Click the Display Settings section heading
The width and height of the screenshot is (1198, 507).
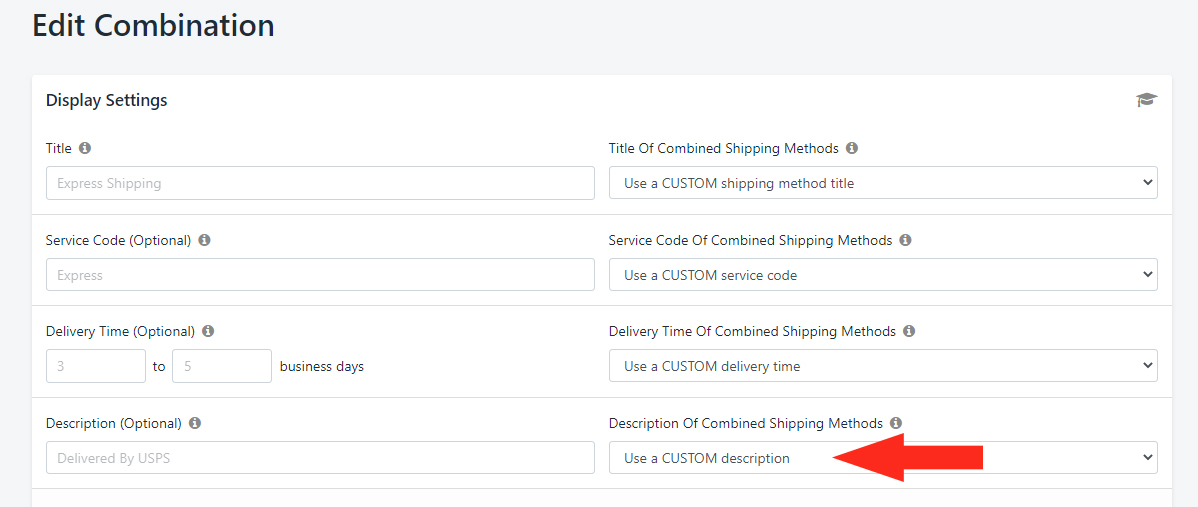pos(106,100)
